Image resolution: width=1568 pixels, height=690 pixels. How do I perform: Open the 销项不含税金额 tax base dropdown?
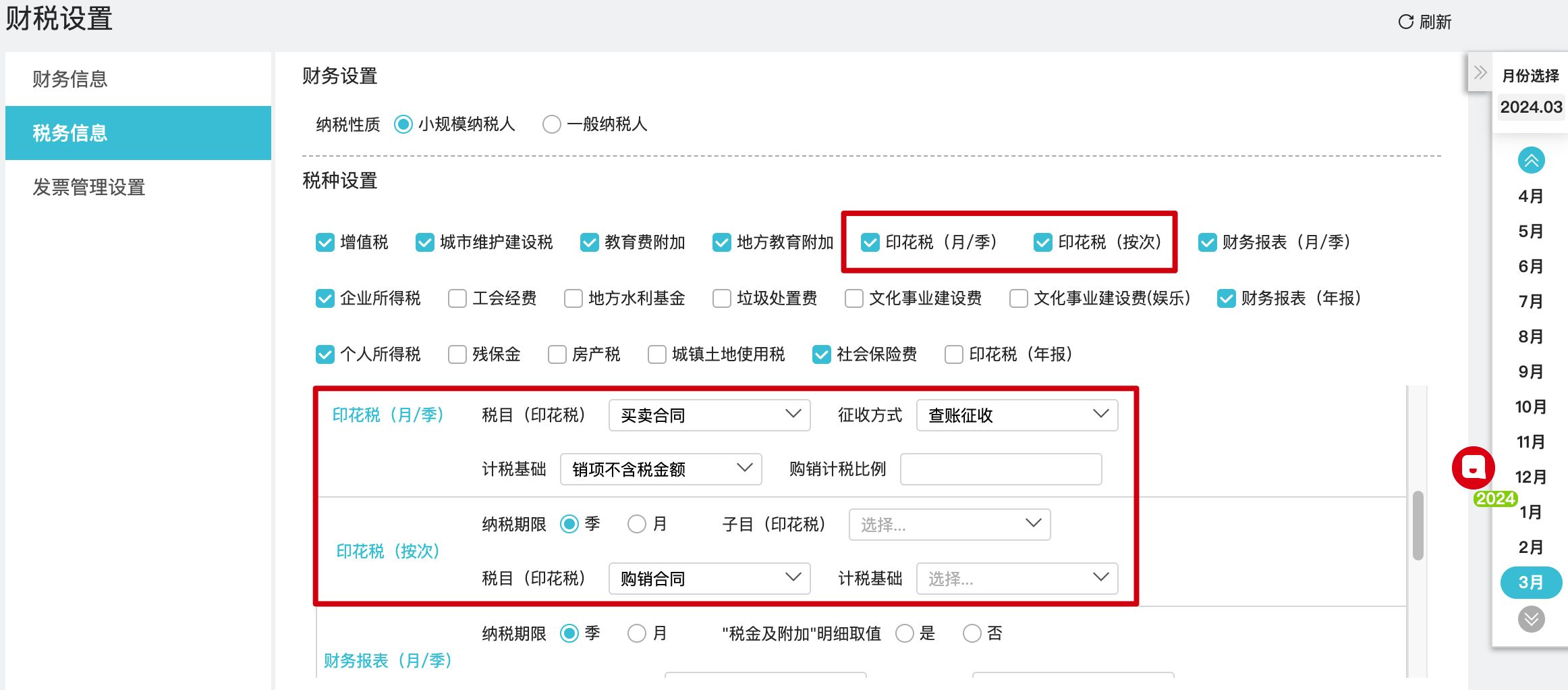[661, 469]
